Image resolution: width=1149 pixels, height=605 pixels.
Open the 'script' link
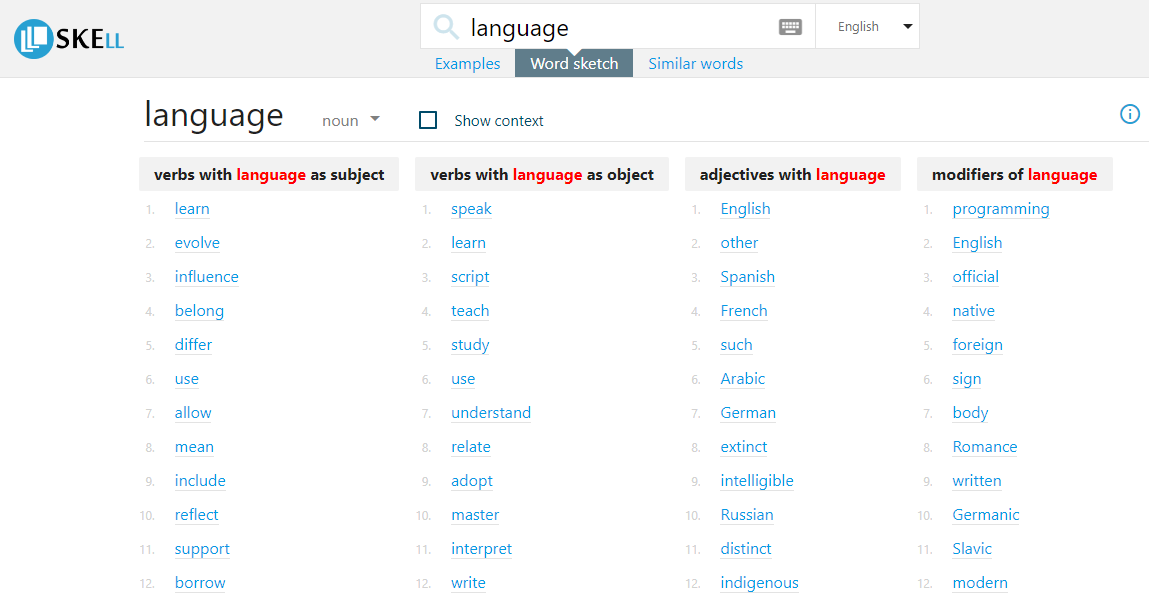(x=470, y=278)
